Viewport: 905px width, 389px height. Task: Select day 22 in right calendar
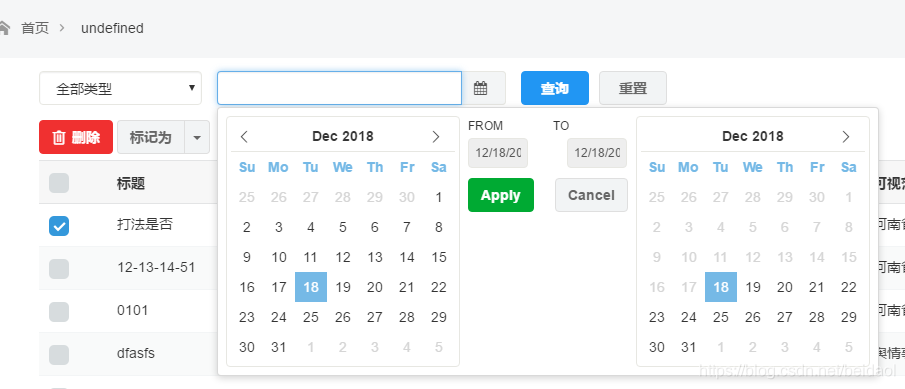coord(848,287)
